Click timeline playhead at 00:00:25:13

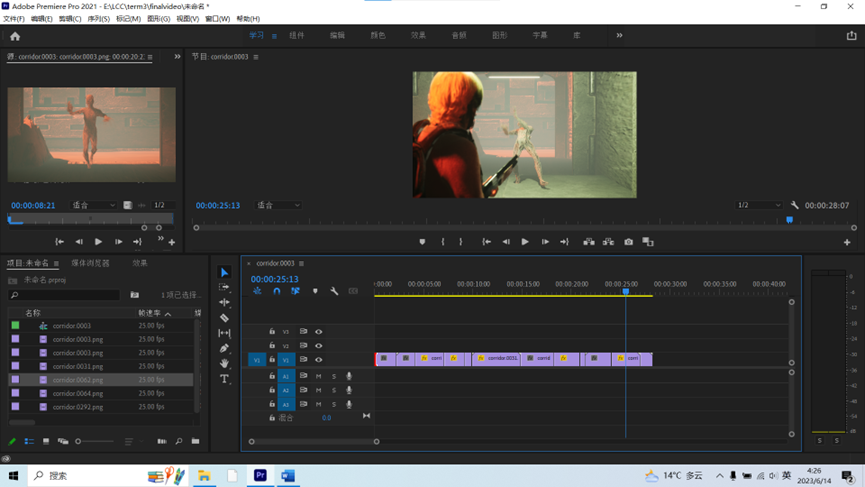pyautogui.click(x=626, y=291)
